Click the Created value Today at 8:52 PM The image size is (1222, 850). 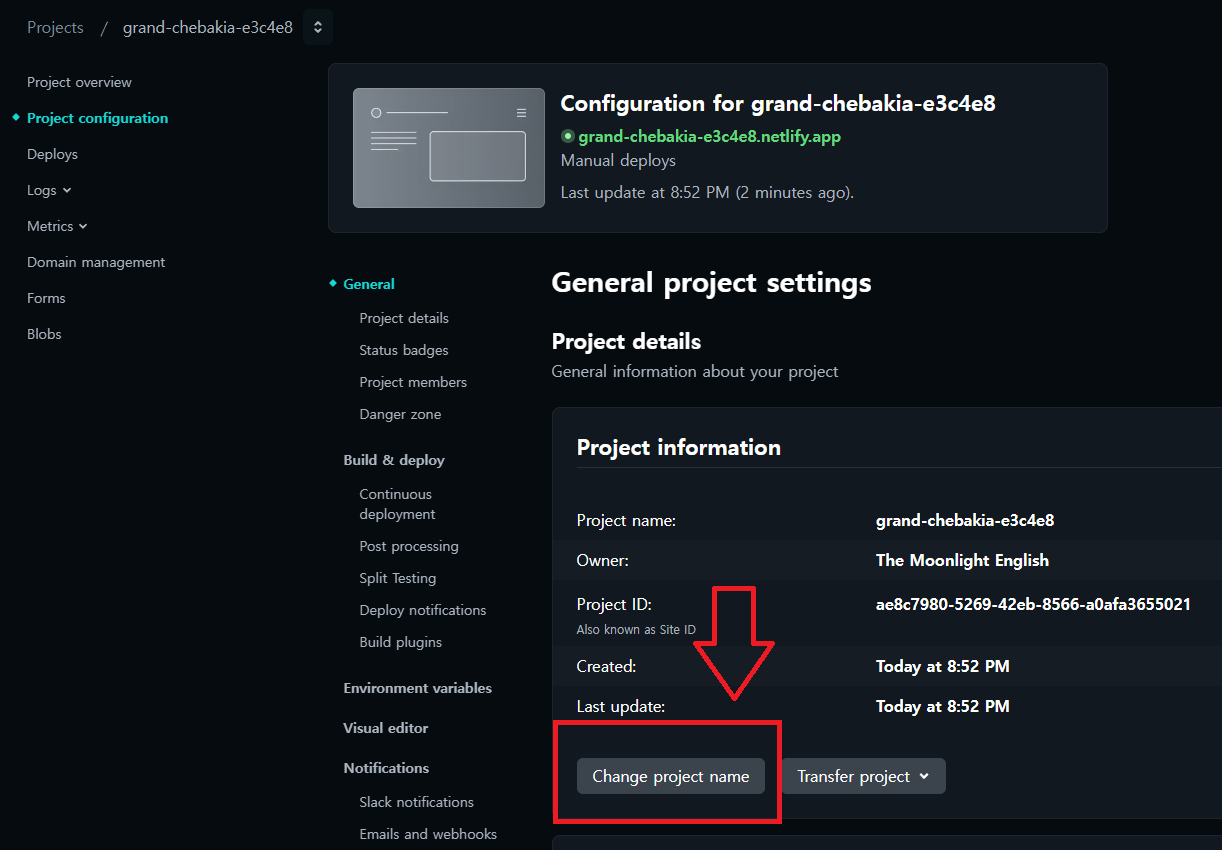[943, 666]
